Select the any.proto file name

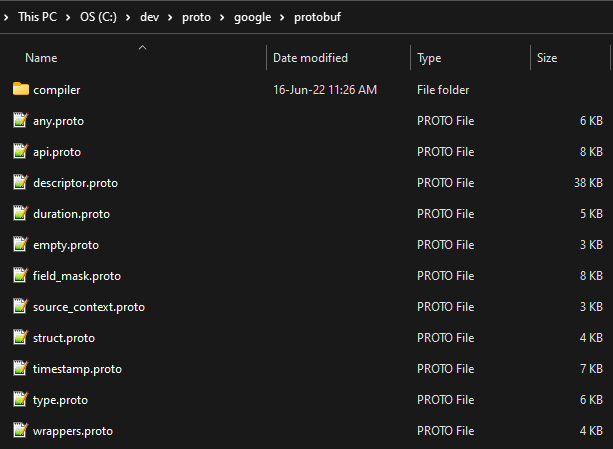pos(58,121)
